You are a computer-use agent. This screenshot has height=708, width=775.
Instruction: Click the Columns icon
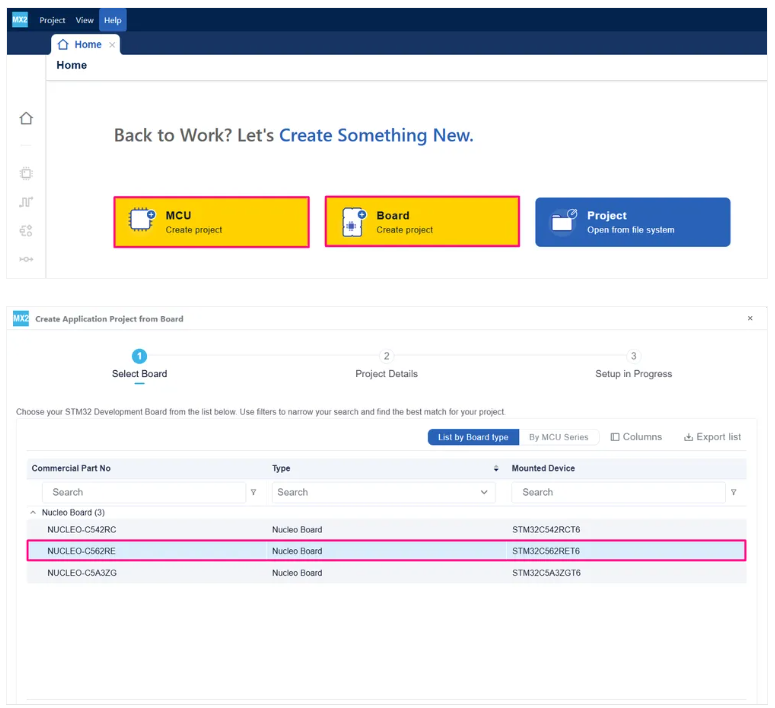coord(615,437)
